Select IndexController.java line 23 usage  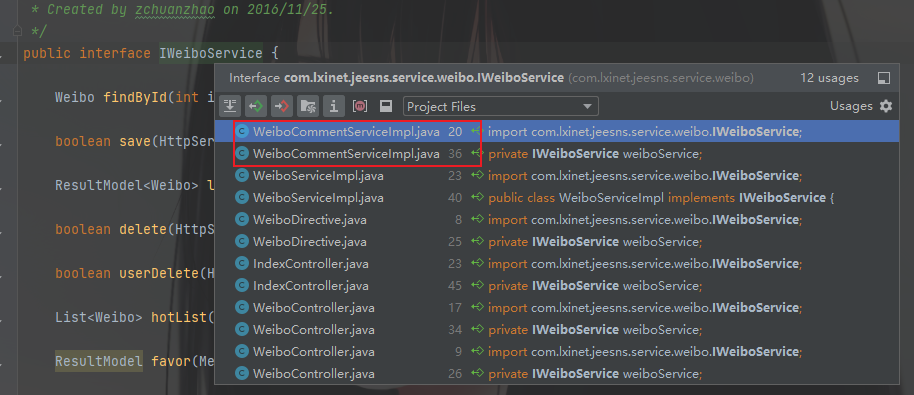coord(557,263)
